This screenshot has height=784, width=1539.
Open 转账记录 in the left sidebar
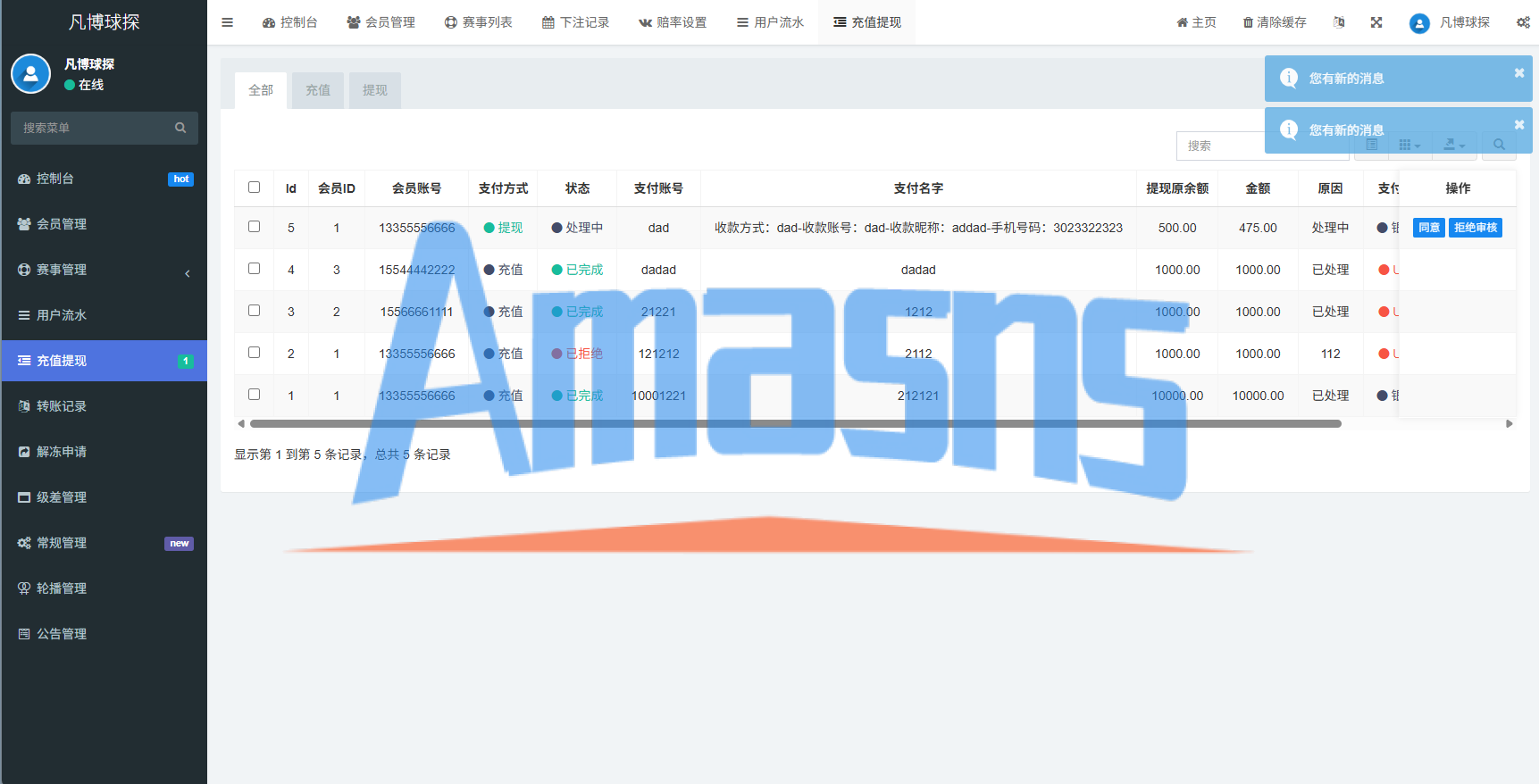105,406
